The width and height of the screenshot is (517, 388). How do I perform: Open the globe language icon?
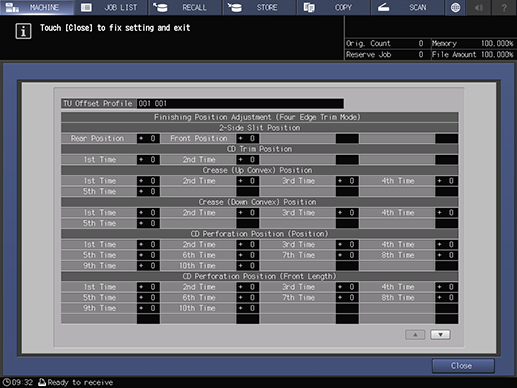coord(455,7)
